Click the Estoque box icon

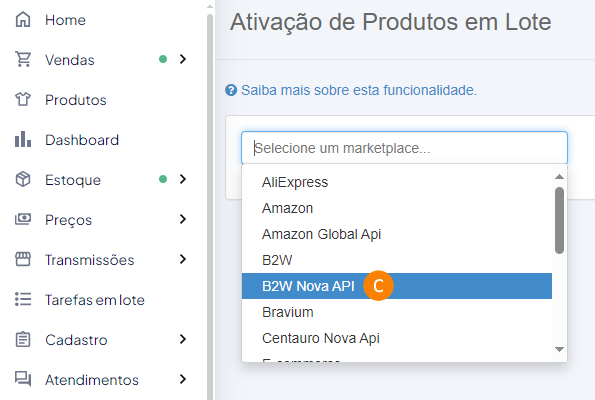coord(23,179)
